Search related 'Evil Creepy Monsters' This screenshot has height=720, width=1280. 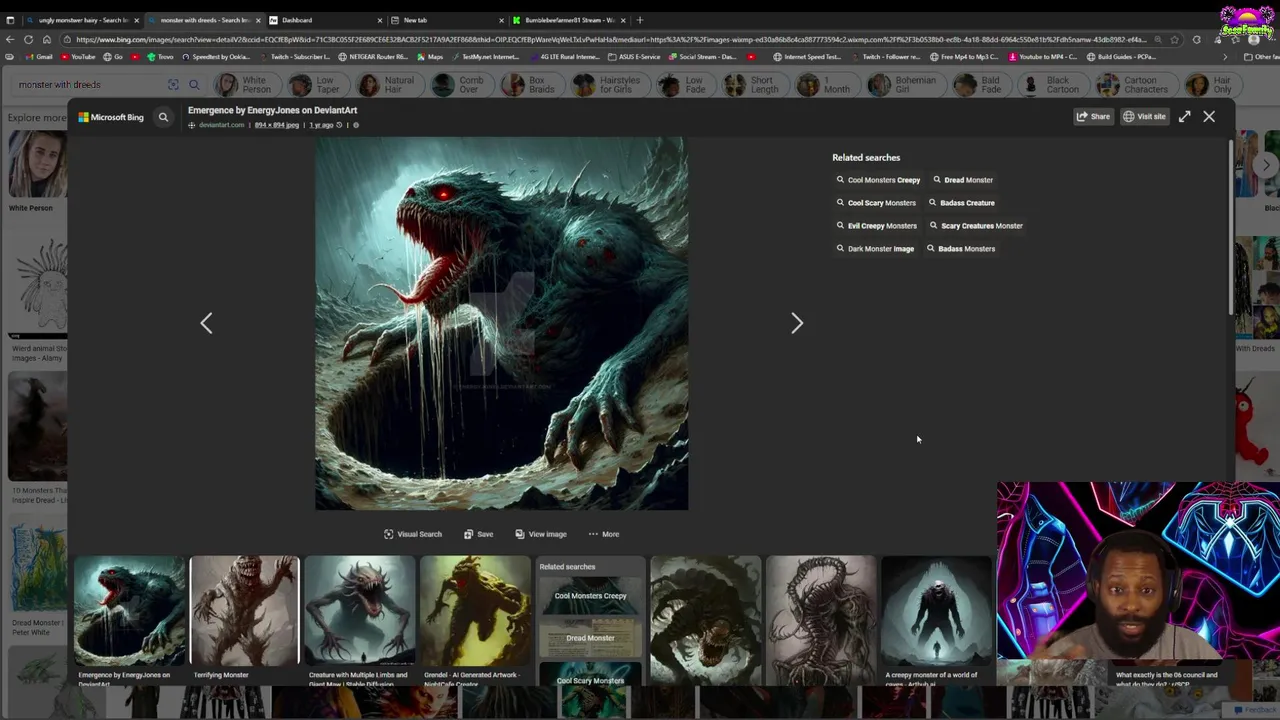click(876, 226)
